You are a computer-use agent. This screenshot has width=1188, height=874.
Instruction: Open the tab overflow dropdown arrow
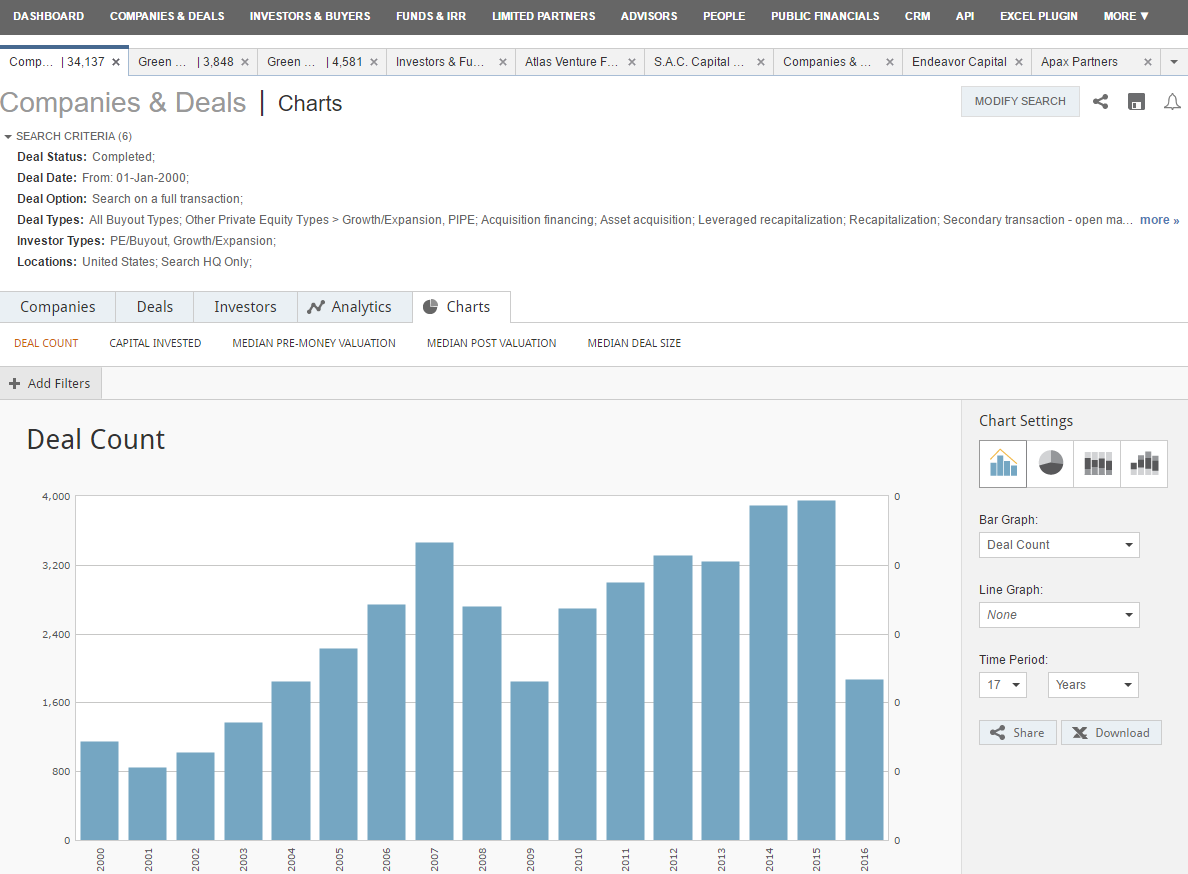pyautogui.click(x=1174, y=62)
